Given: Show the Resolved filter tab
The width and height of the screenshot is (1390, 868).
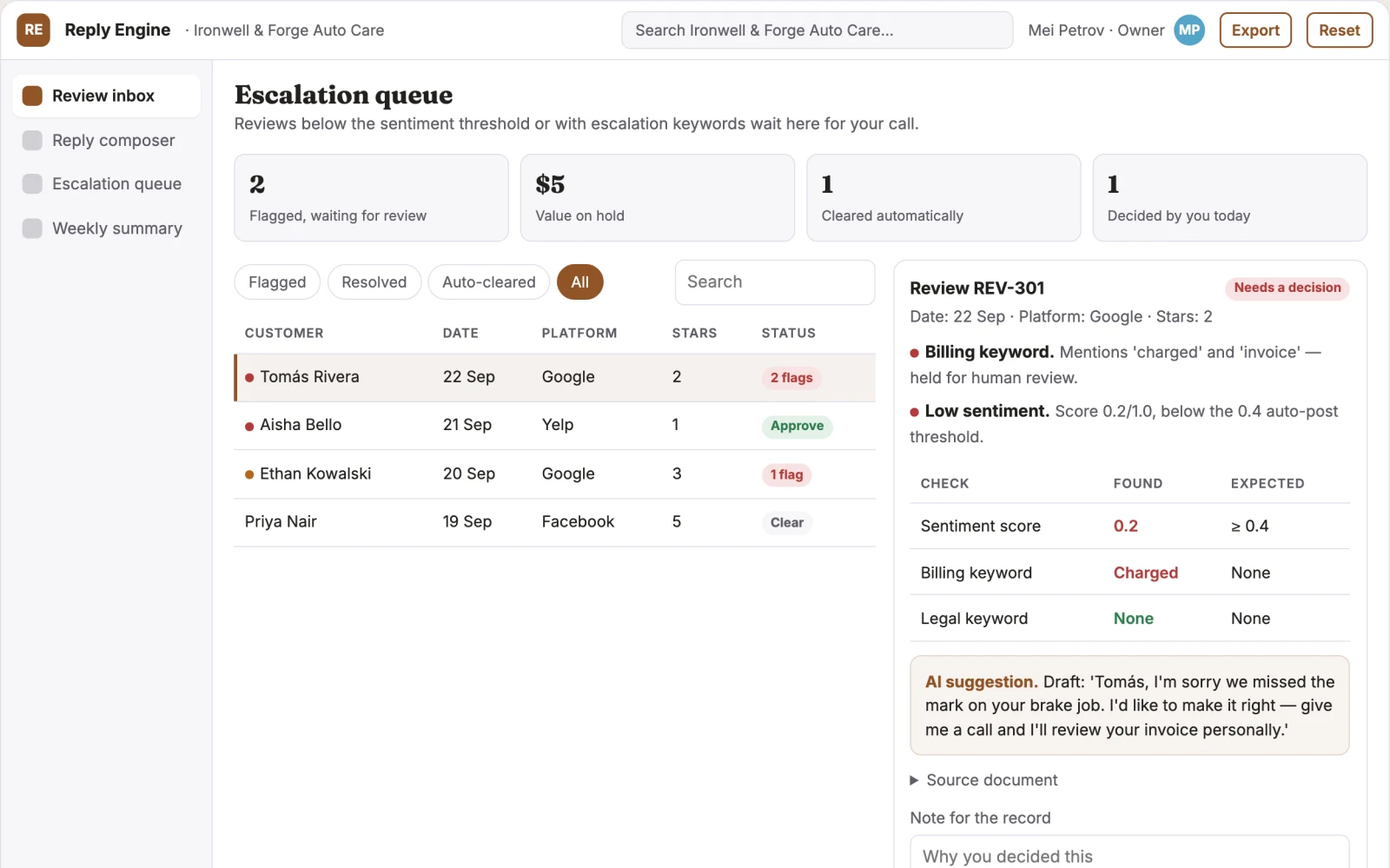Looking at the screenshot, I should click(x=374, y=282).
